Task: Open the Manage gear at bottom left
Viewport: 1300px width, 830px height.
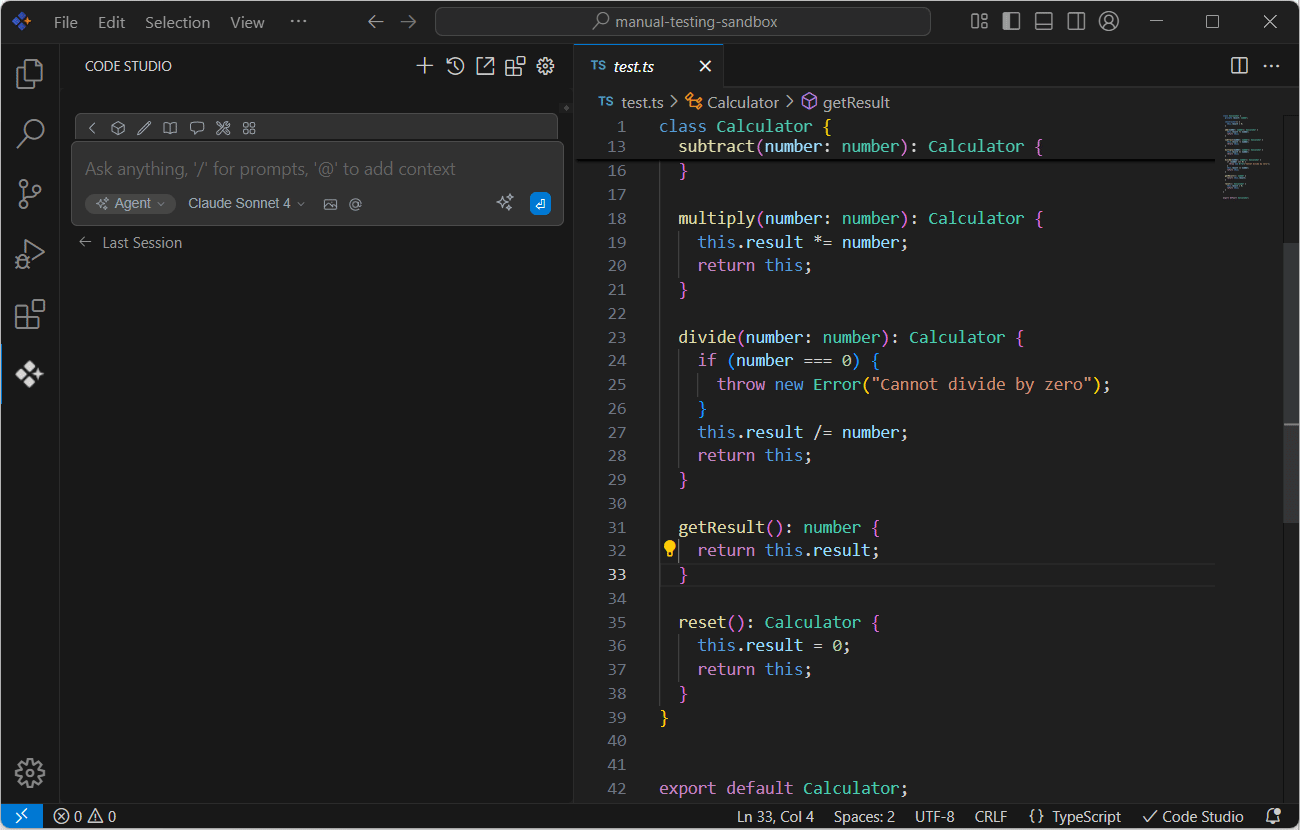Action: pos(30,773)
